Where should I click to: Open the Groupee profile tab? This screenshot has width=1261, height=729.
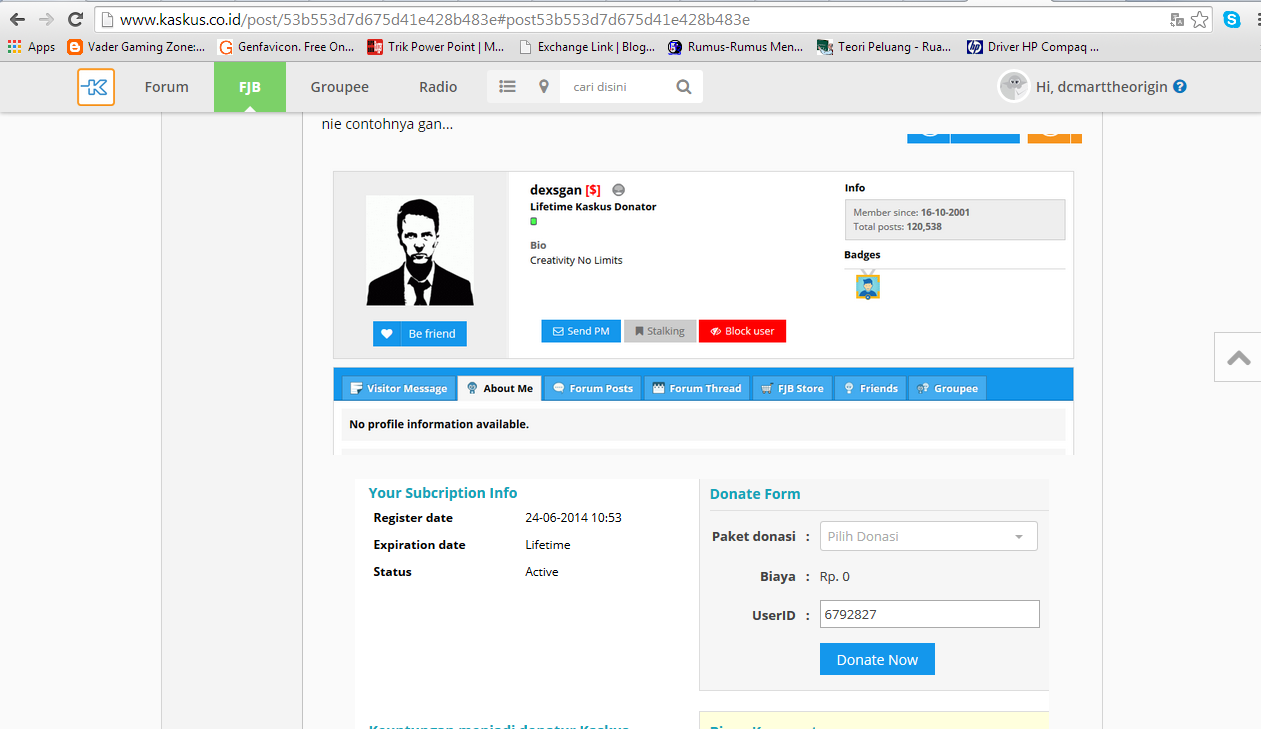point(947,388)
